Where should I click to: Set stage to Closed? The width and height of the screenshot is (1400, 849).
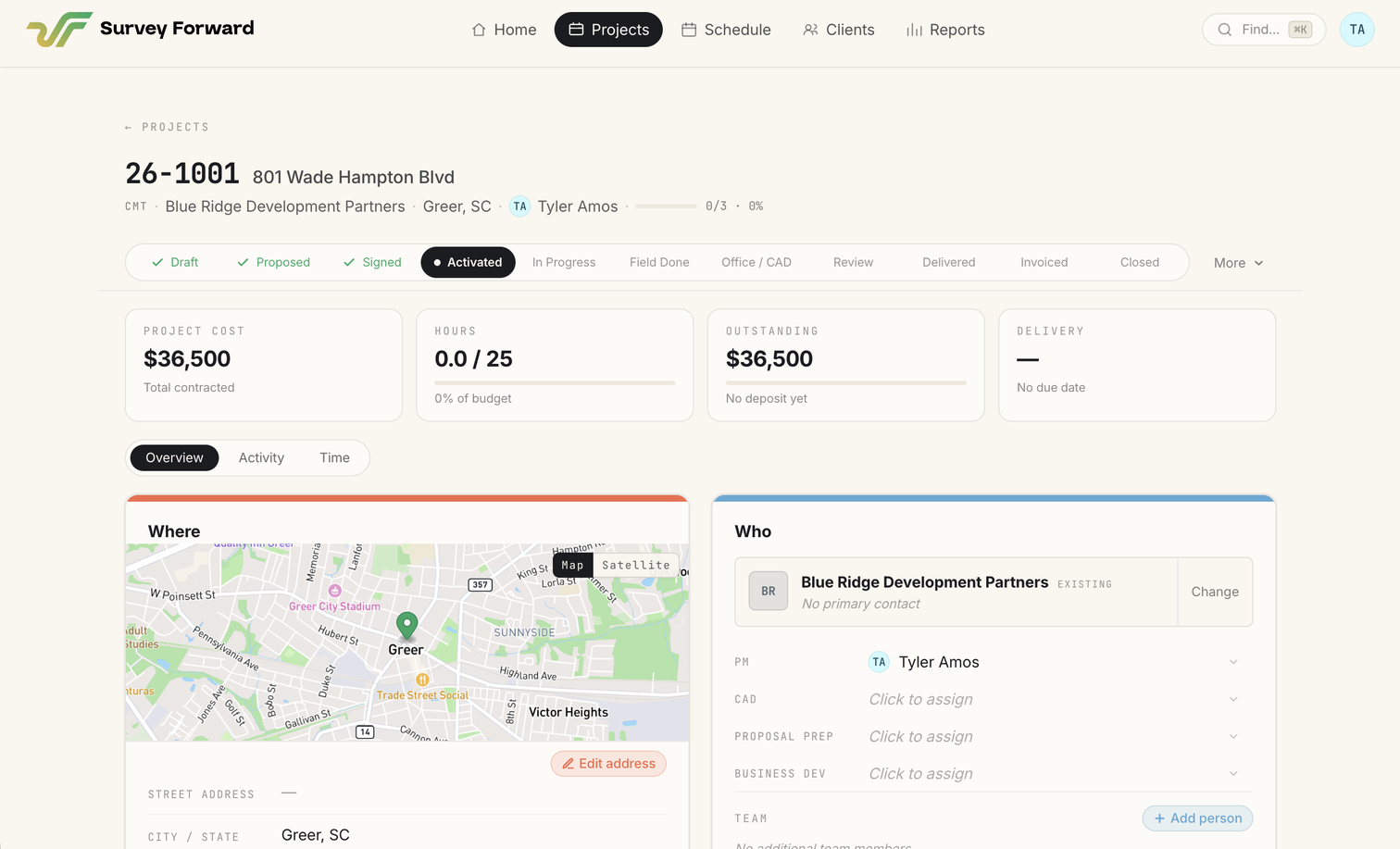coord(1140,262)
